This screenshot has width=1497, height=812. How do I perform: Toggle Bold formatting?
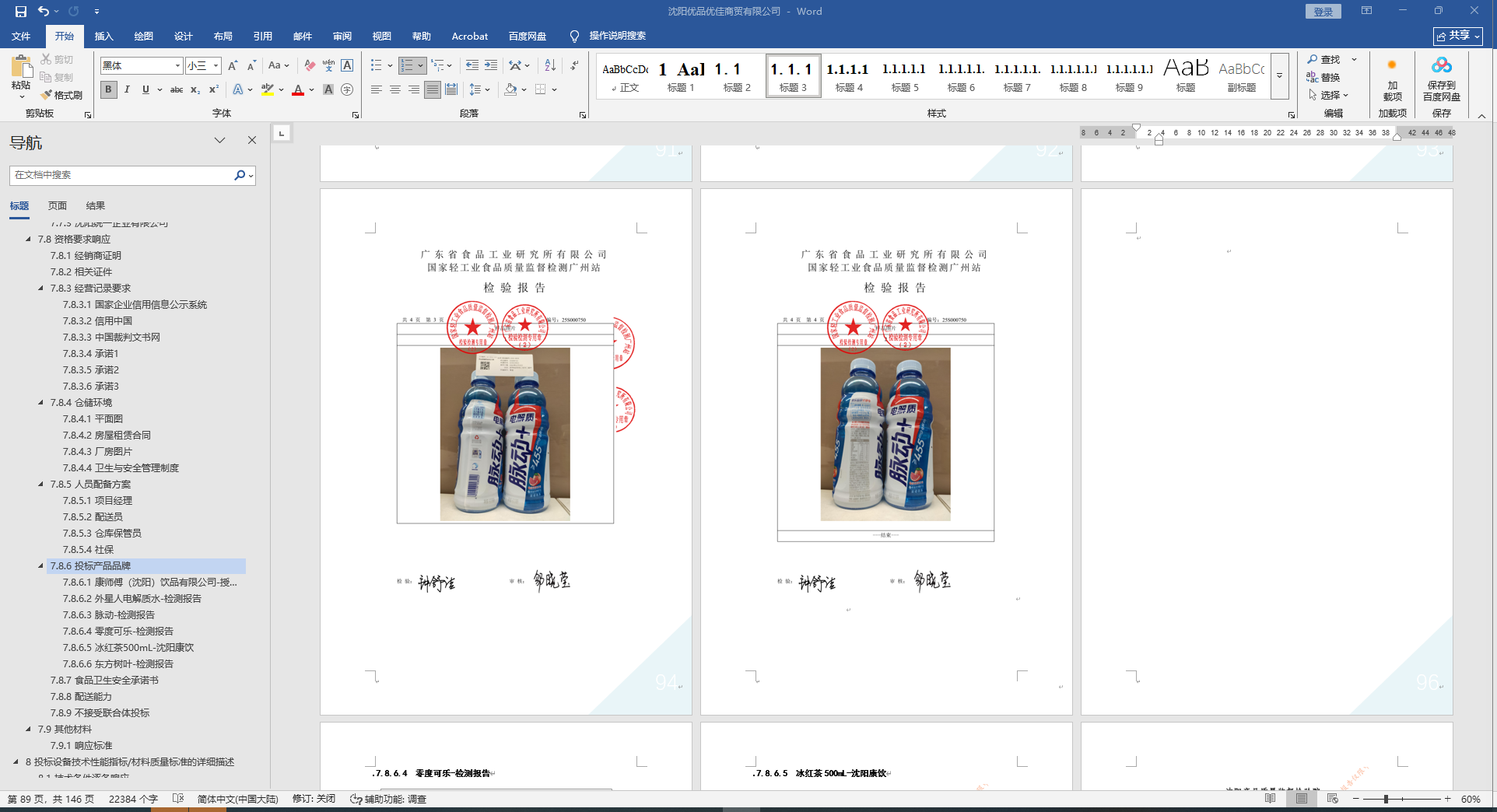pos(108,90)
